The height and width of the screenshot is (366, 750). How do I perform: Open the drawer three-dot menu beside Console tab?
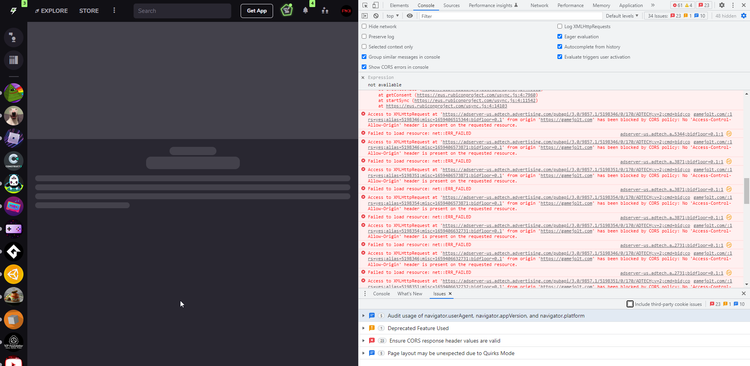(x=365, y=294)
